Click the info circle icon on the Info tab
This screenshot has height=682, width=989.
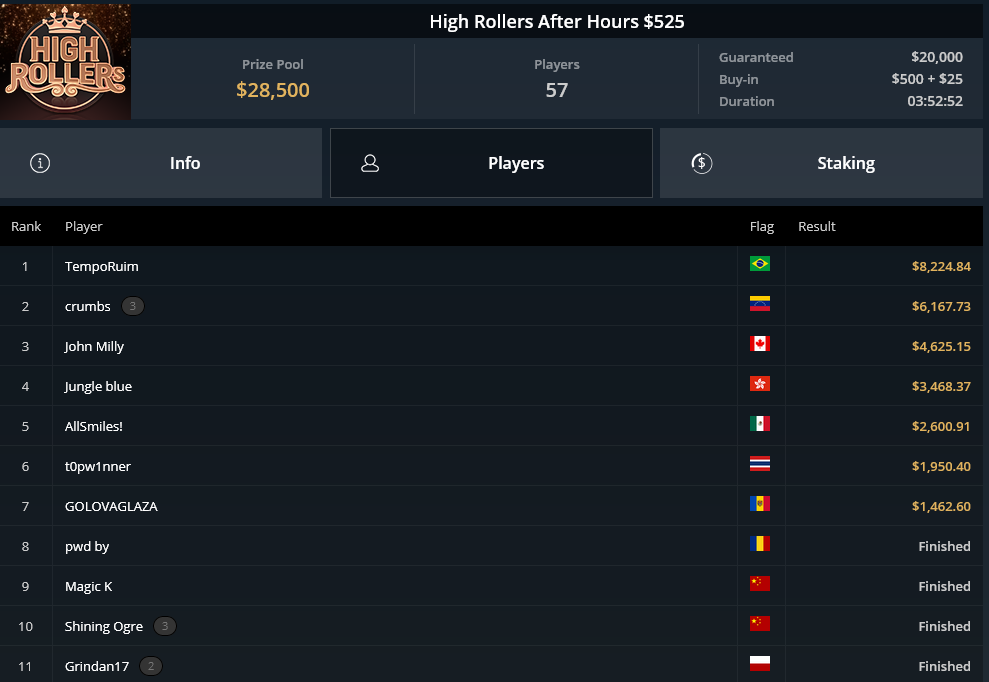click(x=40, y=162)
